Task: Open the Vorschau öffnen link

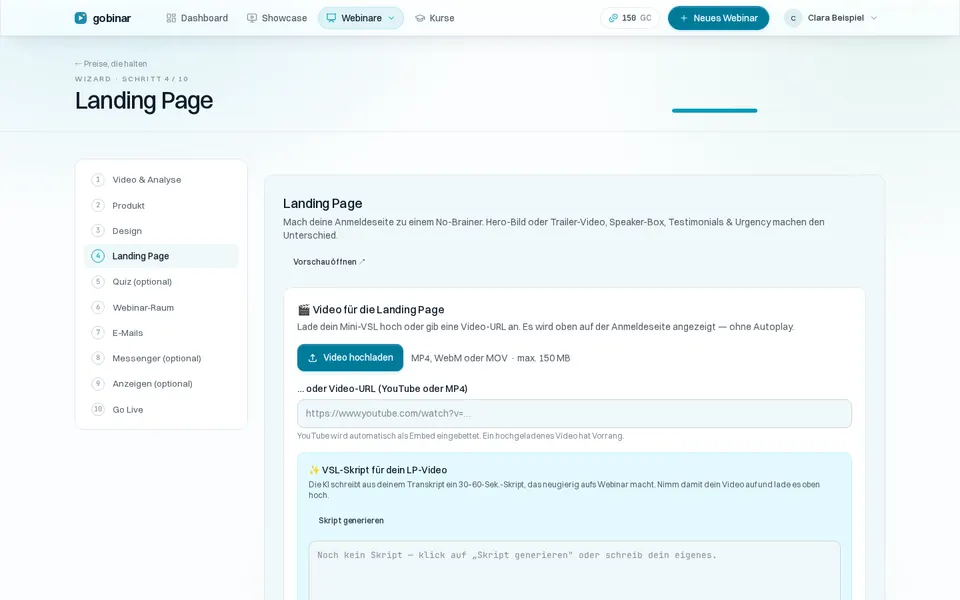Action: pyautogui.click(x=329, y=261)
